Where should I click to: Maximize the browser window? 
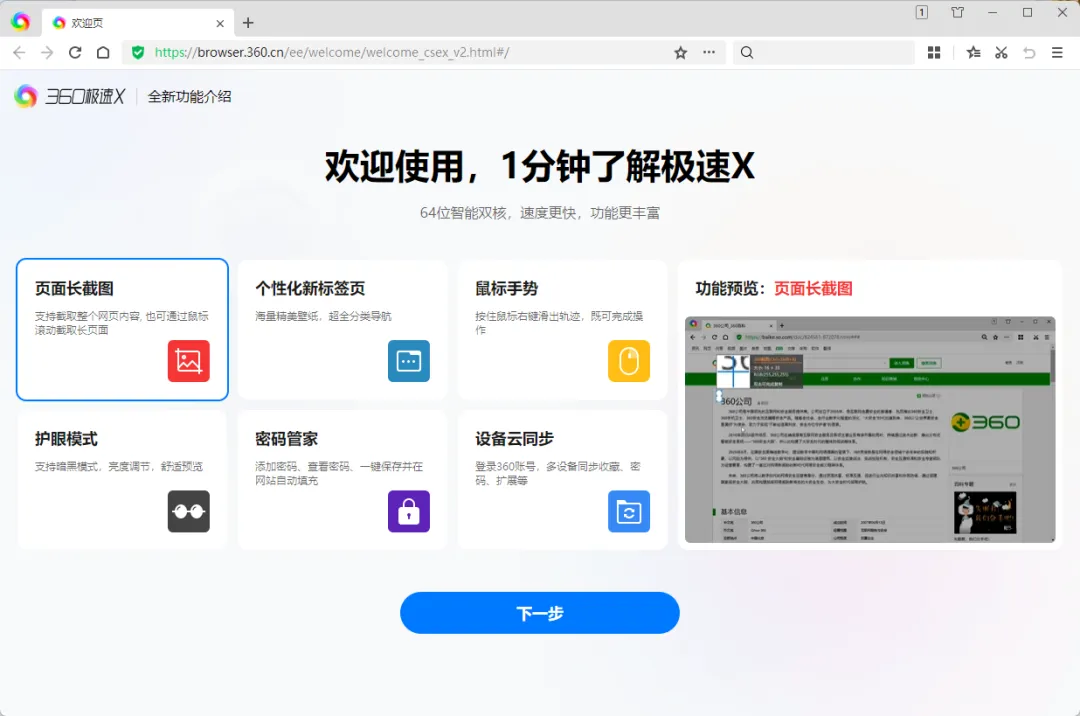[x=1028, y=12]
